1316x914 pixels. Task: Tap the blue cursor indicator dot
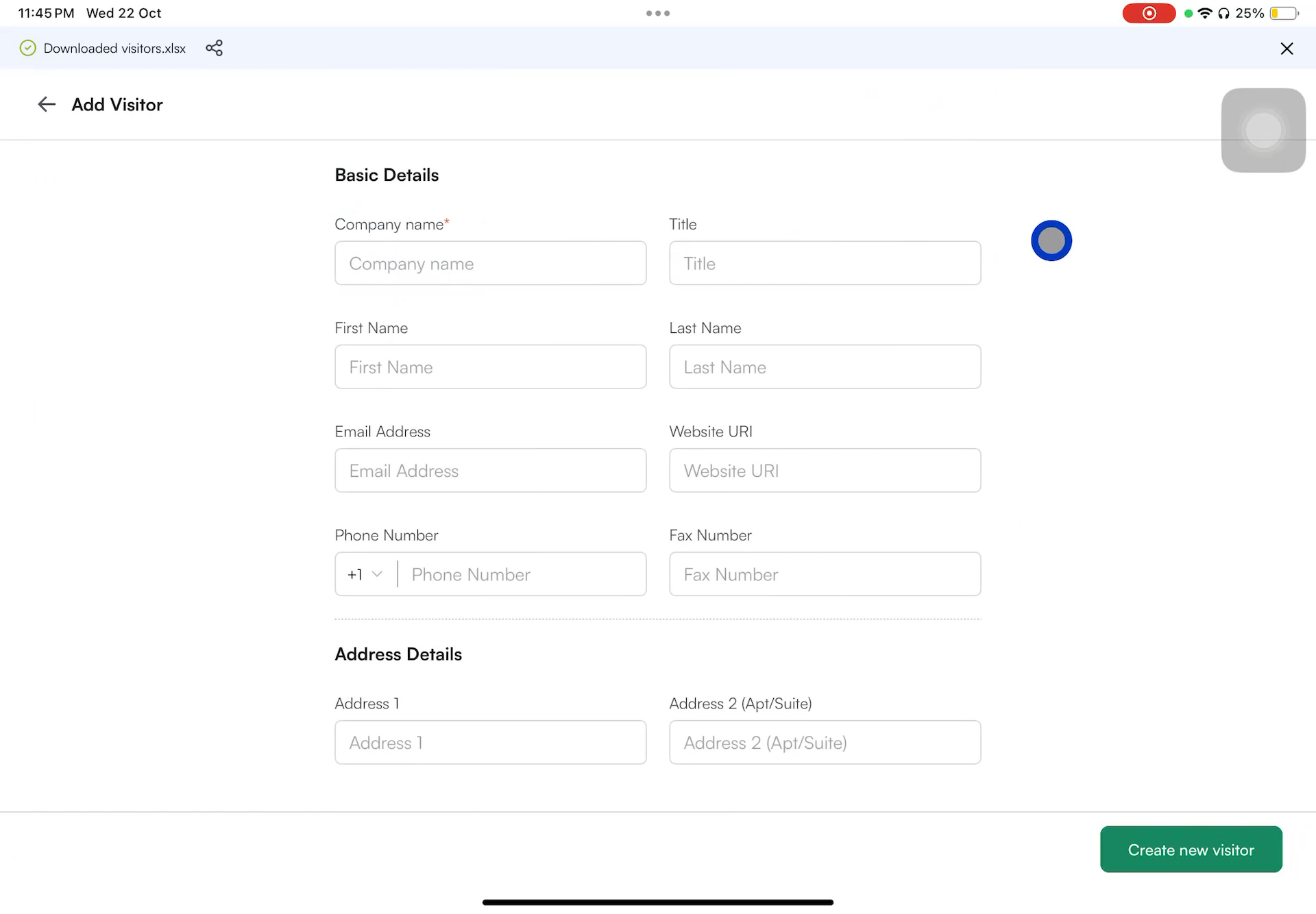(1051, 240)
